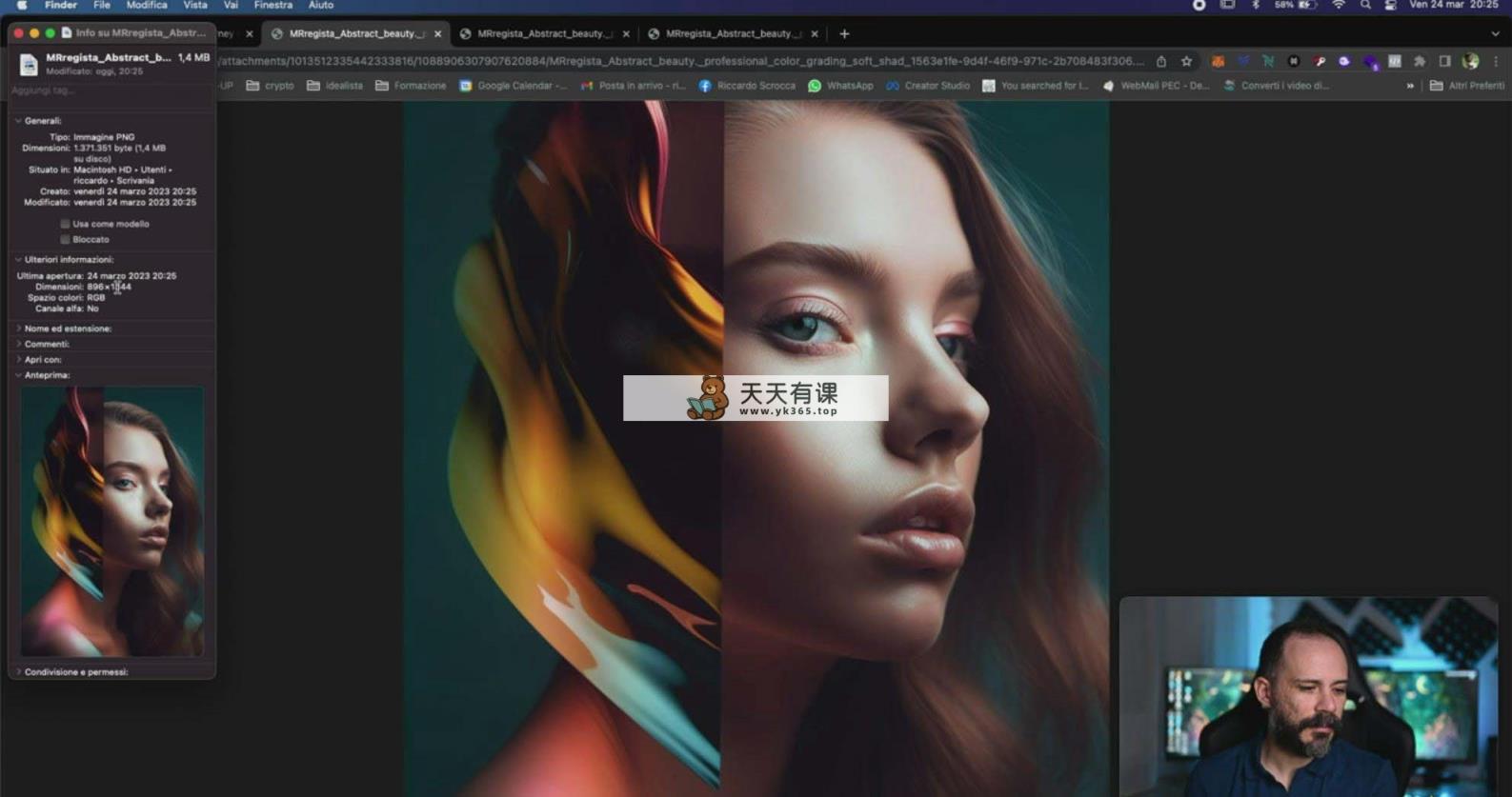Open Riccardo Scrocca Facebook bookmark
This screenshot has width=1512, height=797.
[x=747, y=86]
